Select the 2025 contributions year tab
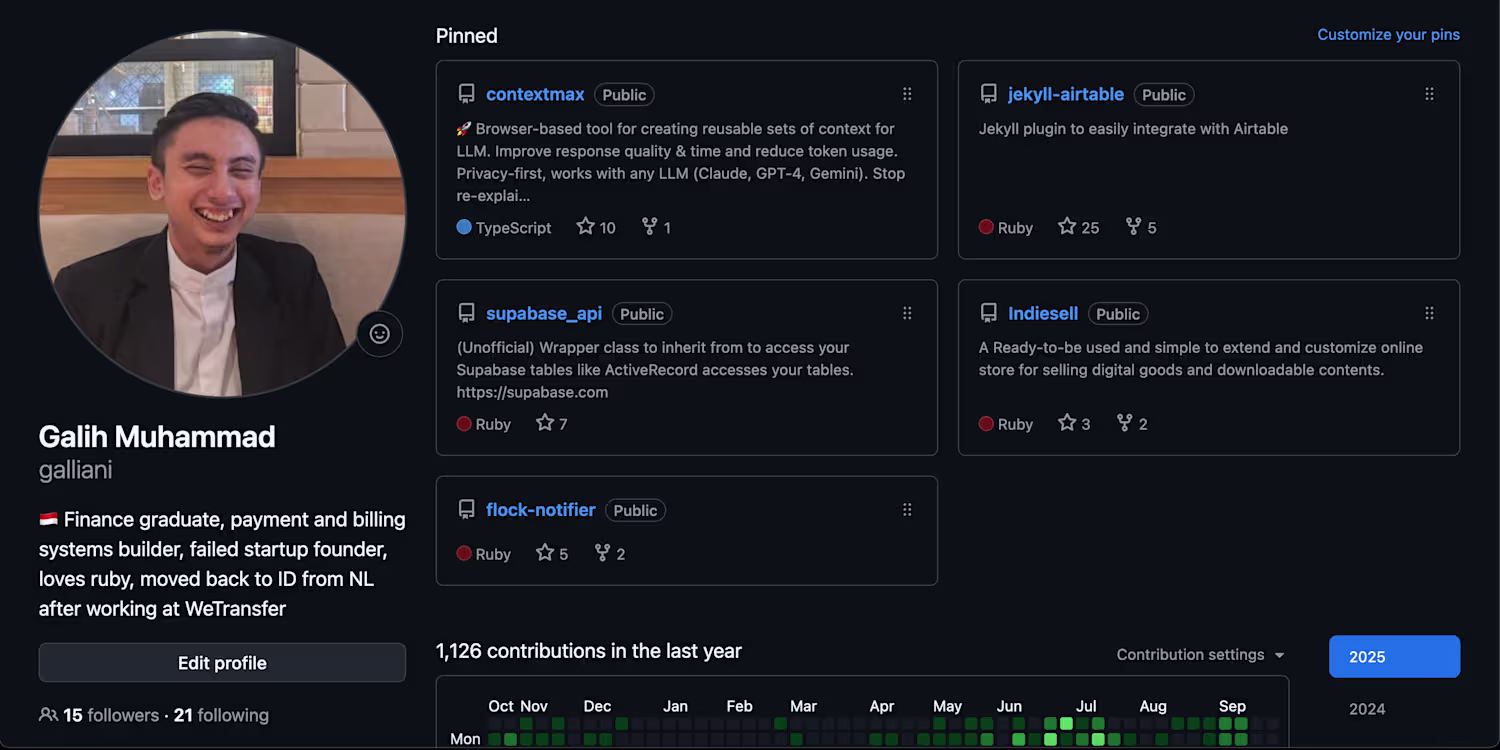Screen dimensions: 1500x750 [1394, 657]
